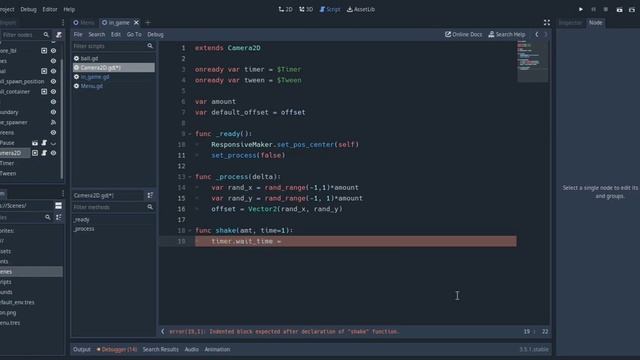Click attach script icon beside Filter nodes
Viewport: 640px width, 360px height.
click(x=59, y=35)
